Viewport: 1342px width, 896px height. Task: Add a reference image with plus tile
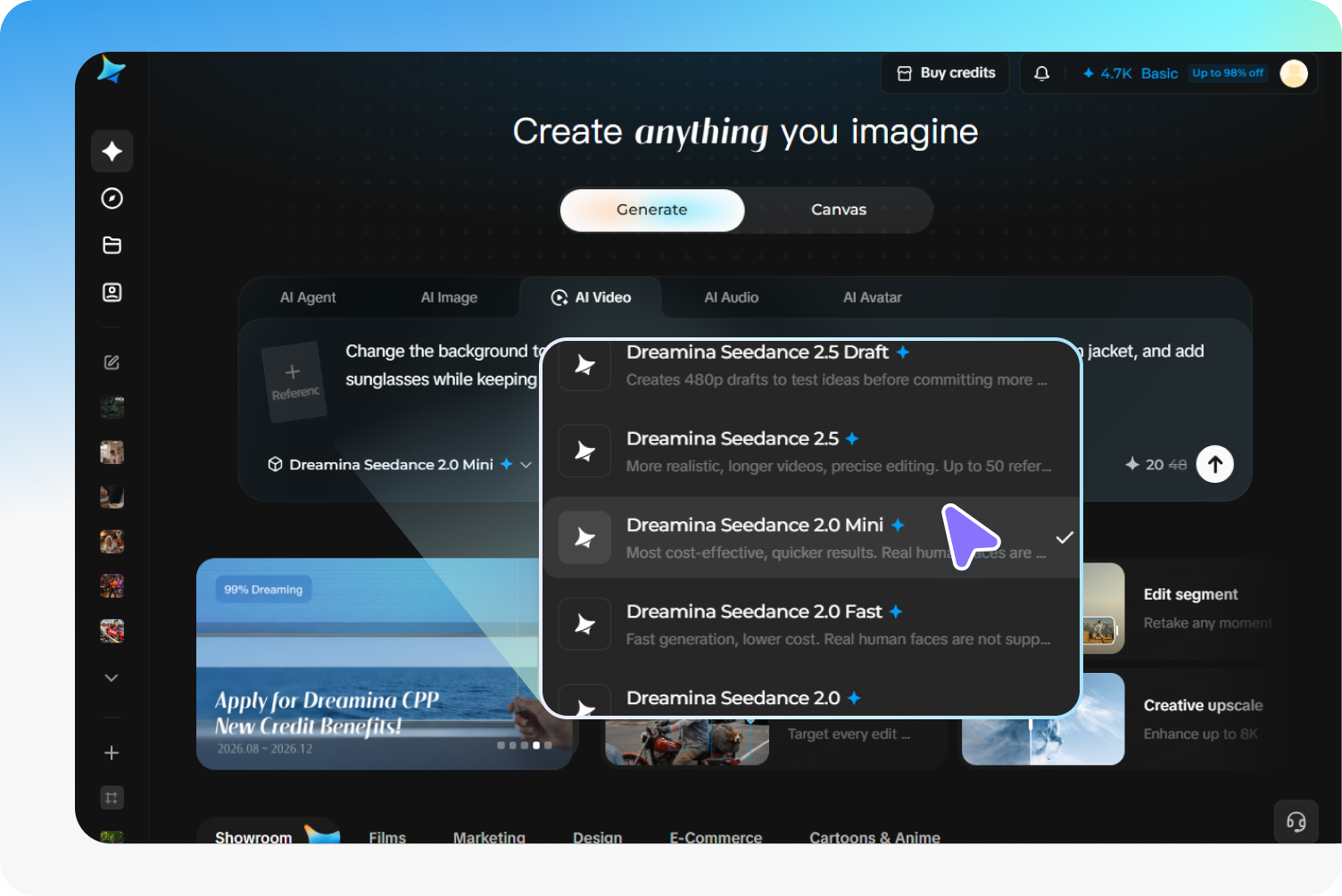pyautogui.click(x=294, y=382)
